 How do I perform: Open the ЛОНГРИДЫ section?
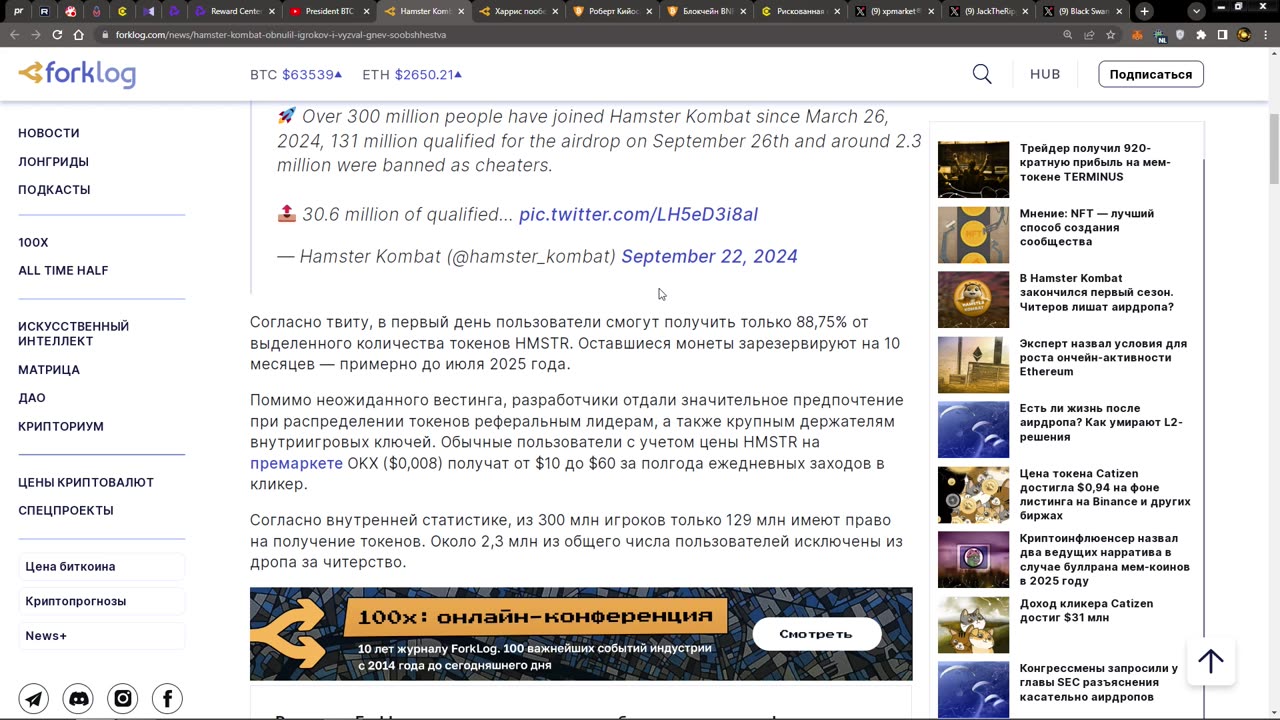pyautogui.click(x=53, y=161)
